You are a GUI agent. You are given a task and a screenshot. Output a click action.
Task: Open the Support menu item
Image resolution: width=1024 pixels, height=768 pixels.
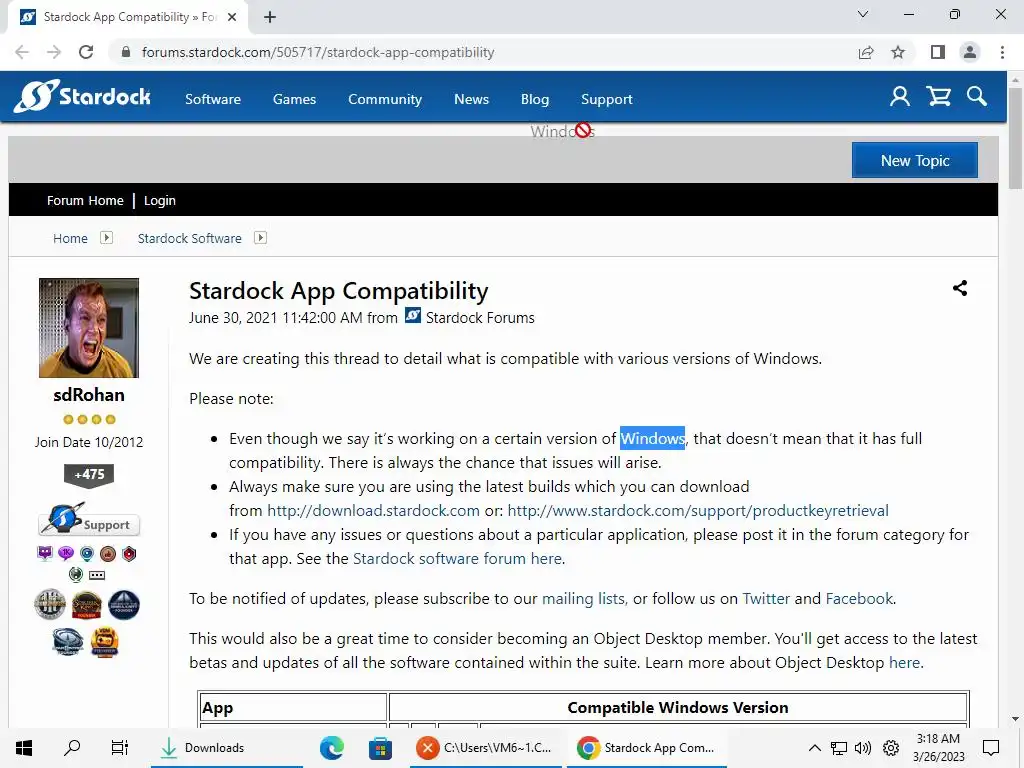coord(607,99)
